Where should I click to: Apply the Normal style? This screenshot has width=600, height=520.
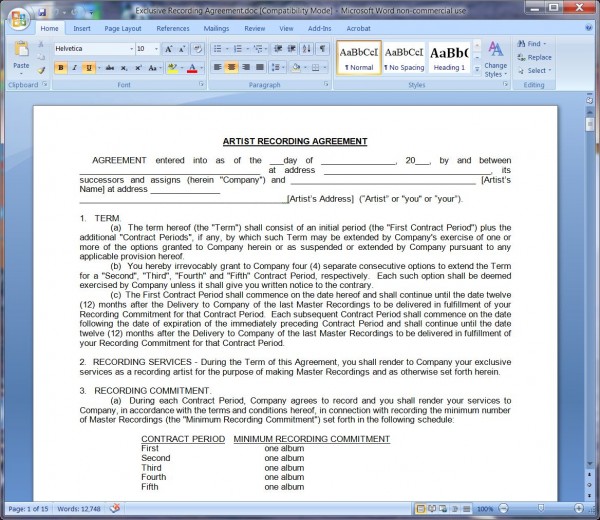click(359, 58)
